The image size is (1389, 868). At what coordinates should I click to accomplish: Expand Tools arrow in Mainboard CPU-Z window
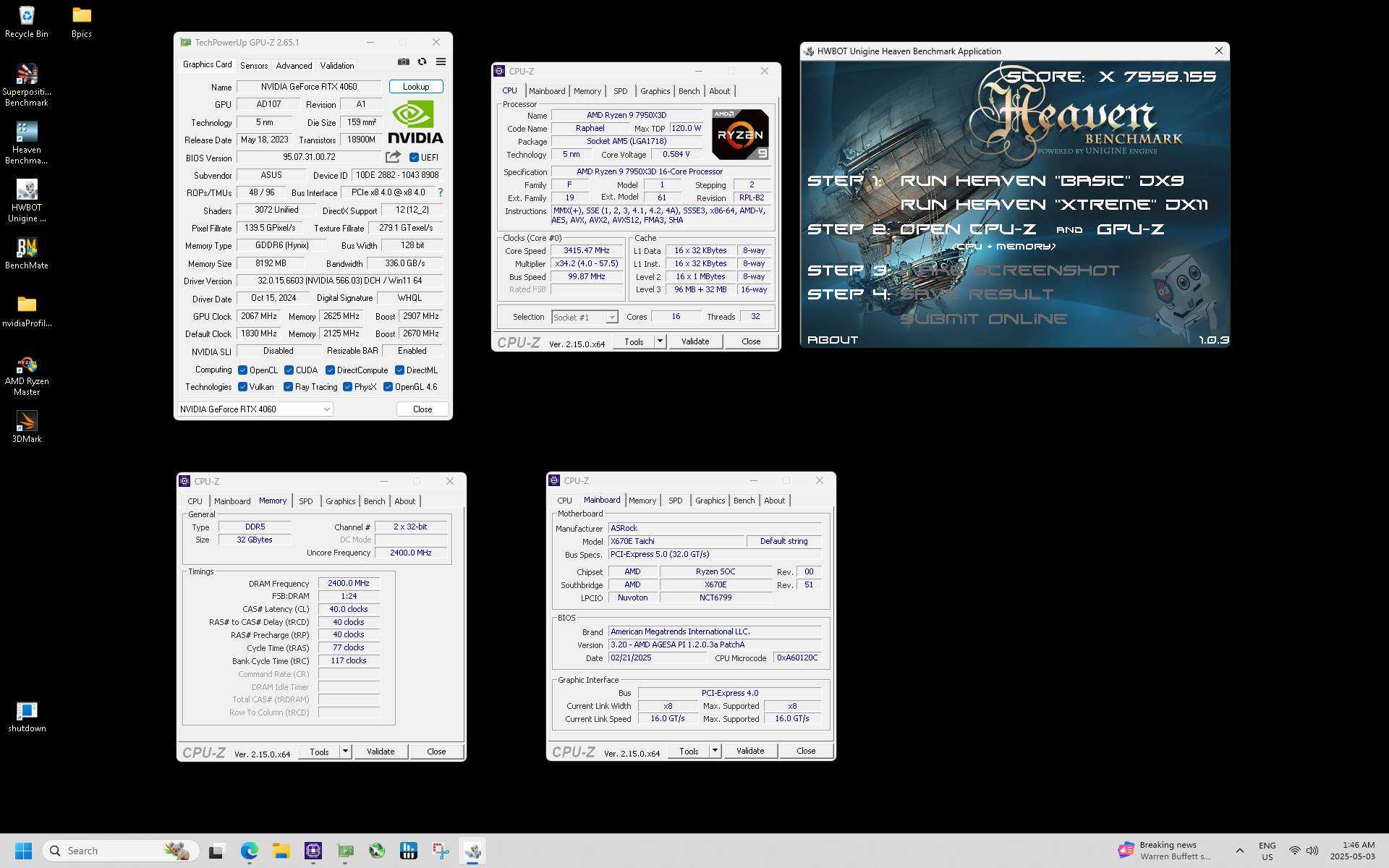pyautogui.click(x=715, y=751)
